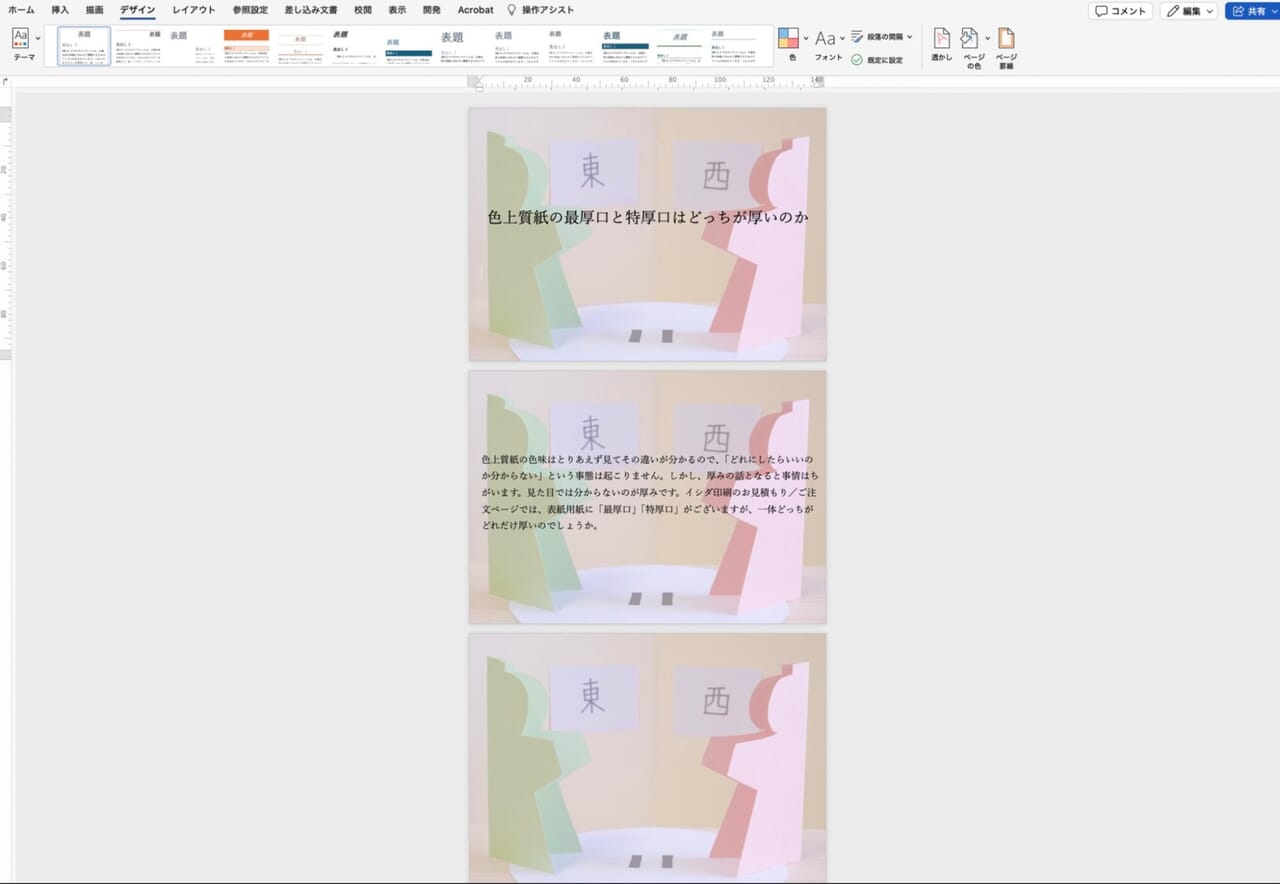The image size is (1280, 884).
Task: Select the orange 表題 style set thumbnail
Action: click(x=246, y=45)
